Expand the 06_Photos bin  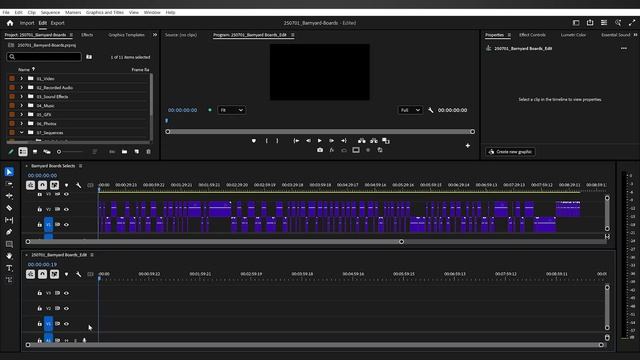[22, 124]
